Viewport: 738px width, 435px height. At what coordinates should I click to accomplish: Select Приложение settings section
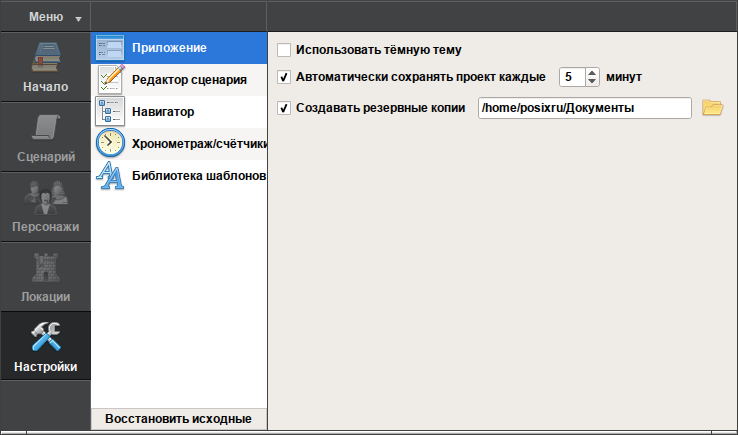coord(179,48)
